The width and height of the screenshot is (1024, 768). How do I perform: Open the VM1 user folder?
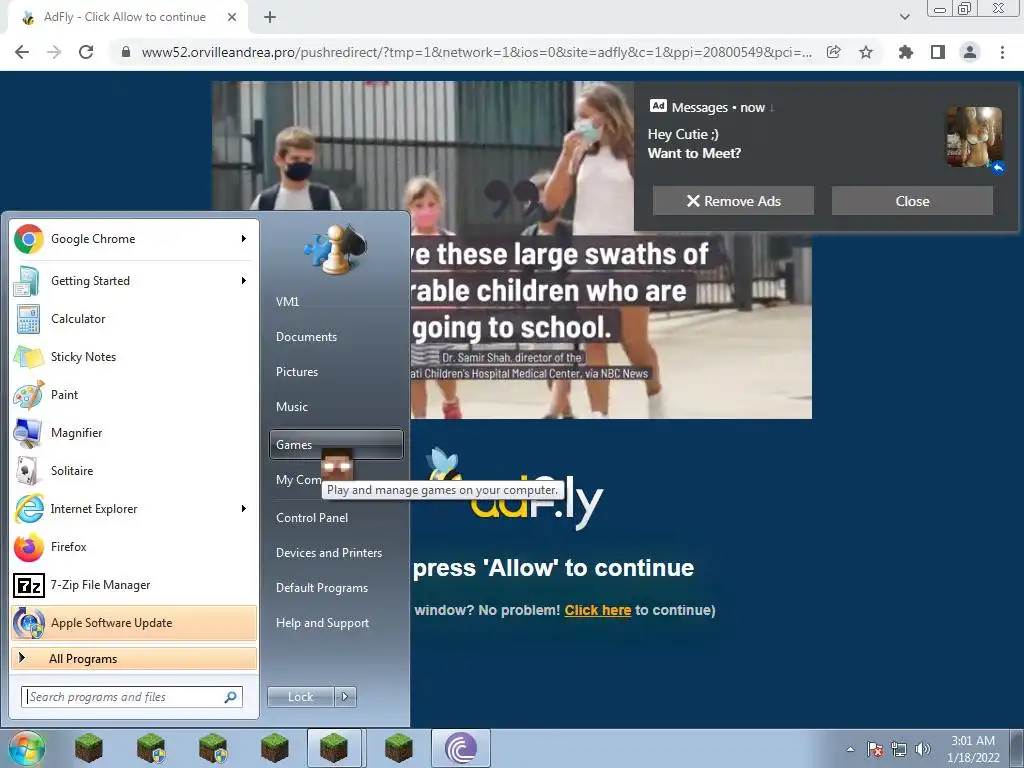(336, 302)
